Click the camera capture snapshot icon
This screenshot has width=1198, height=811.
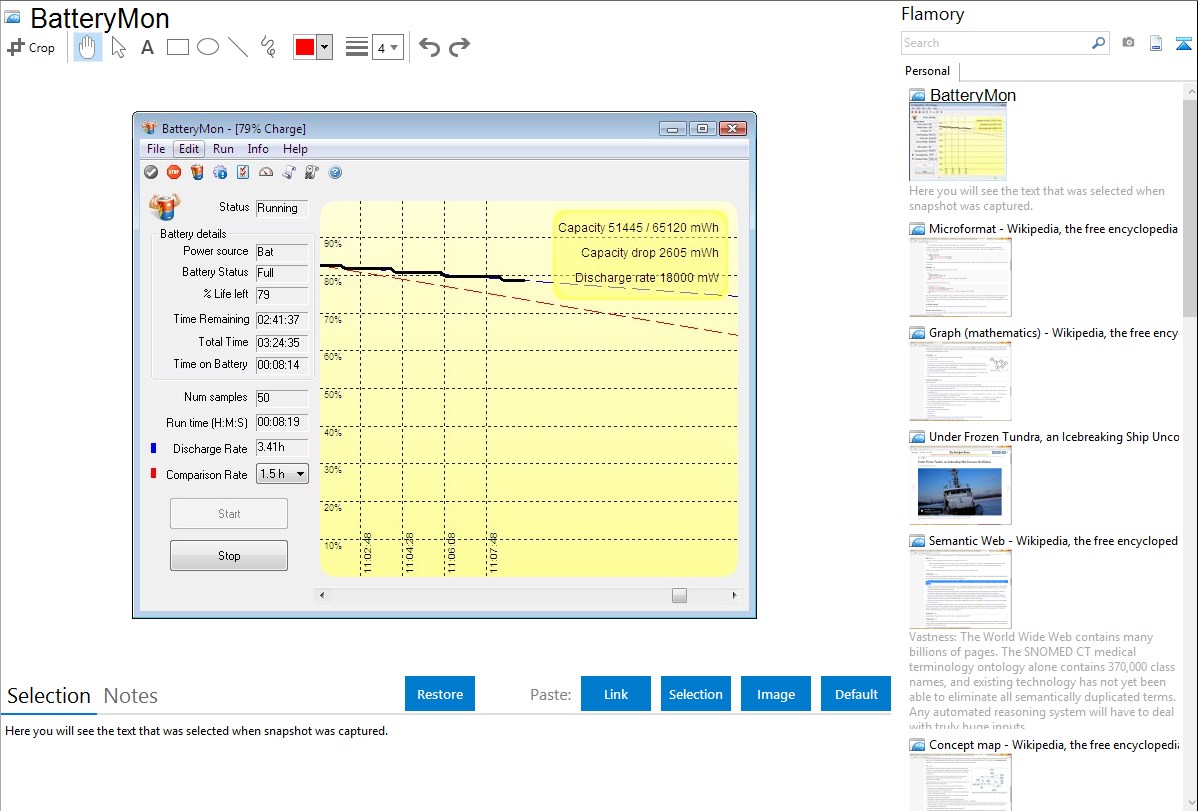[x=1128, y=43]
